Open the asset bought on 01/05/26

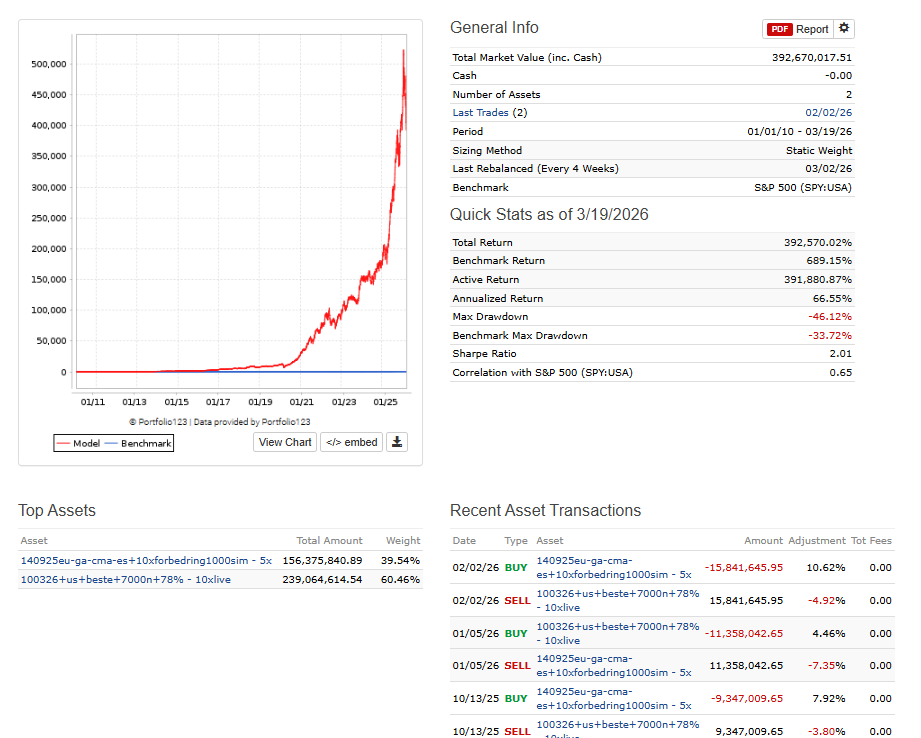pyautogui.click(x=617, y=633)
